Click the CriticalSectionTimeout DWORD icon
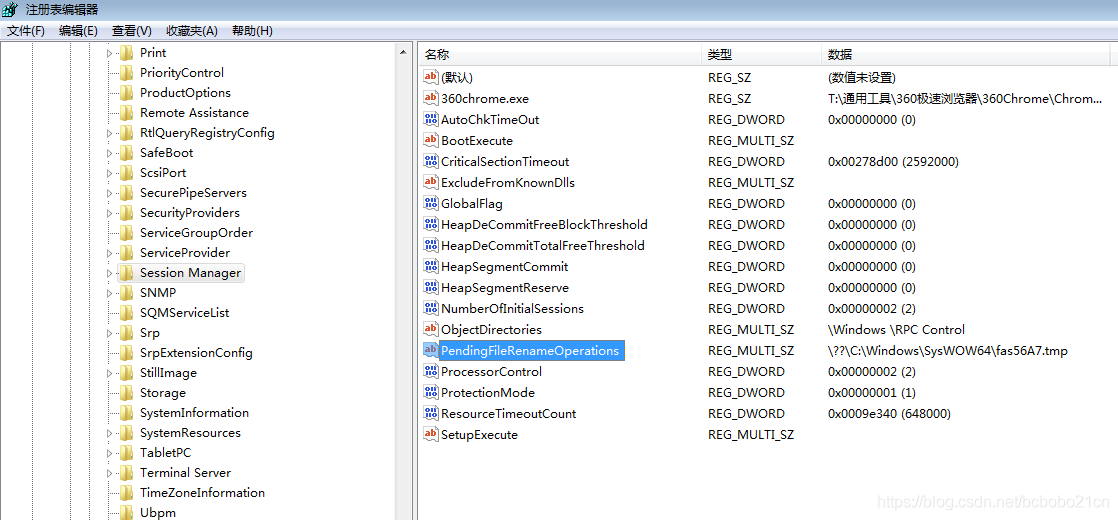This screenshot has width=1118, height=520. [x=431, y=161]
